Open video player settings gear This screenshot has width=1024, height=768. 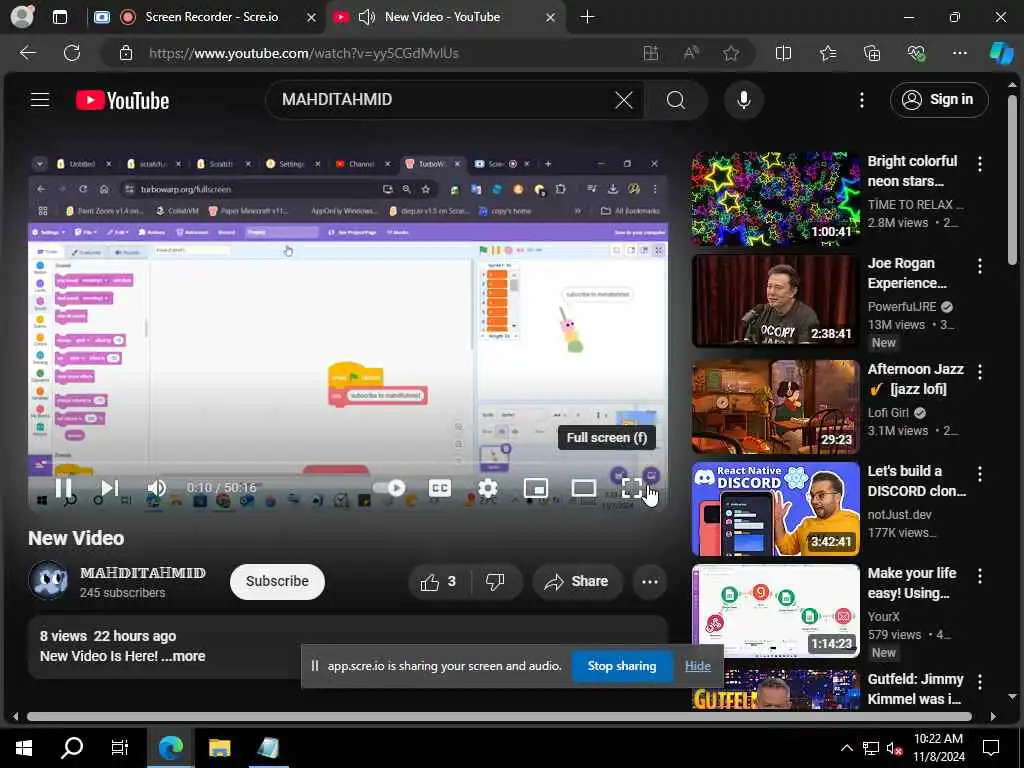tap(488, 488)
